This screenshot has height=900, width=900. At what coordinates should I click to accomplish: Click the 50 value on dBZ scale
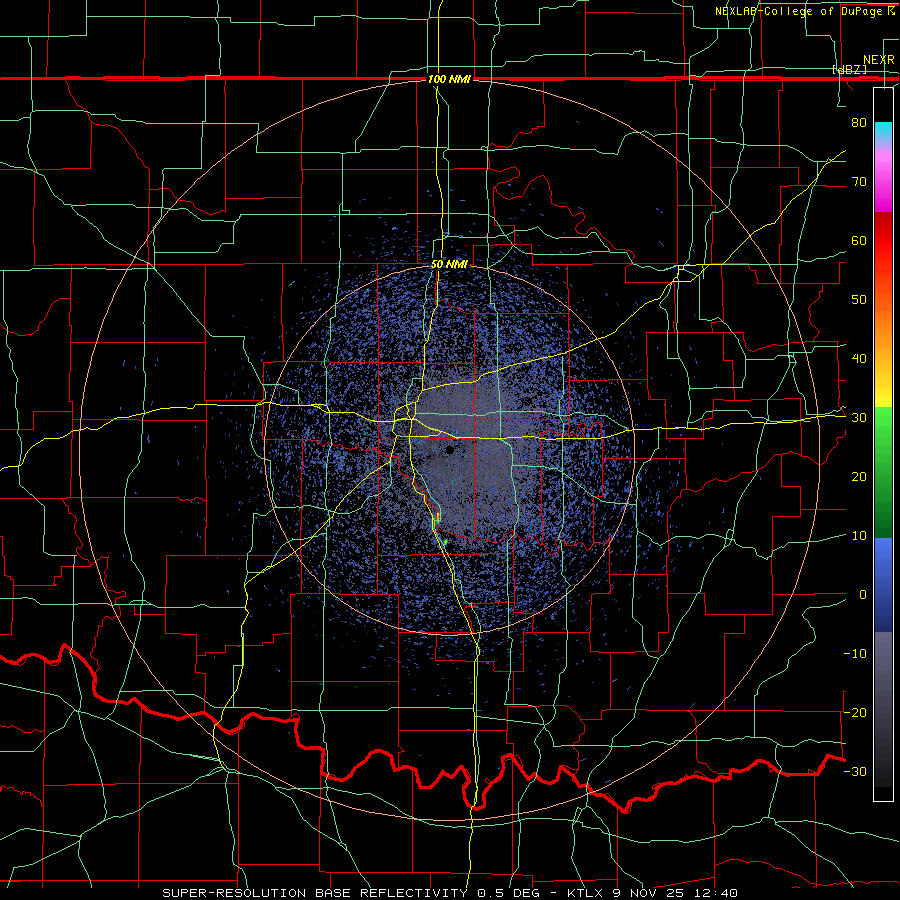[x=859, y=300]
